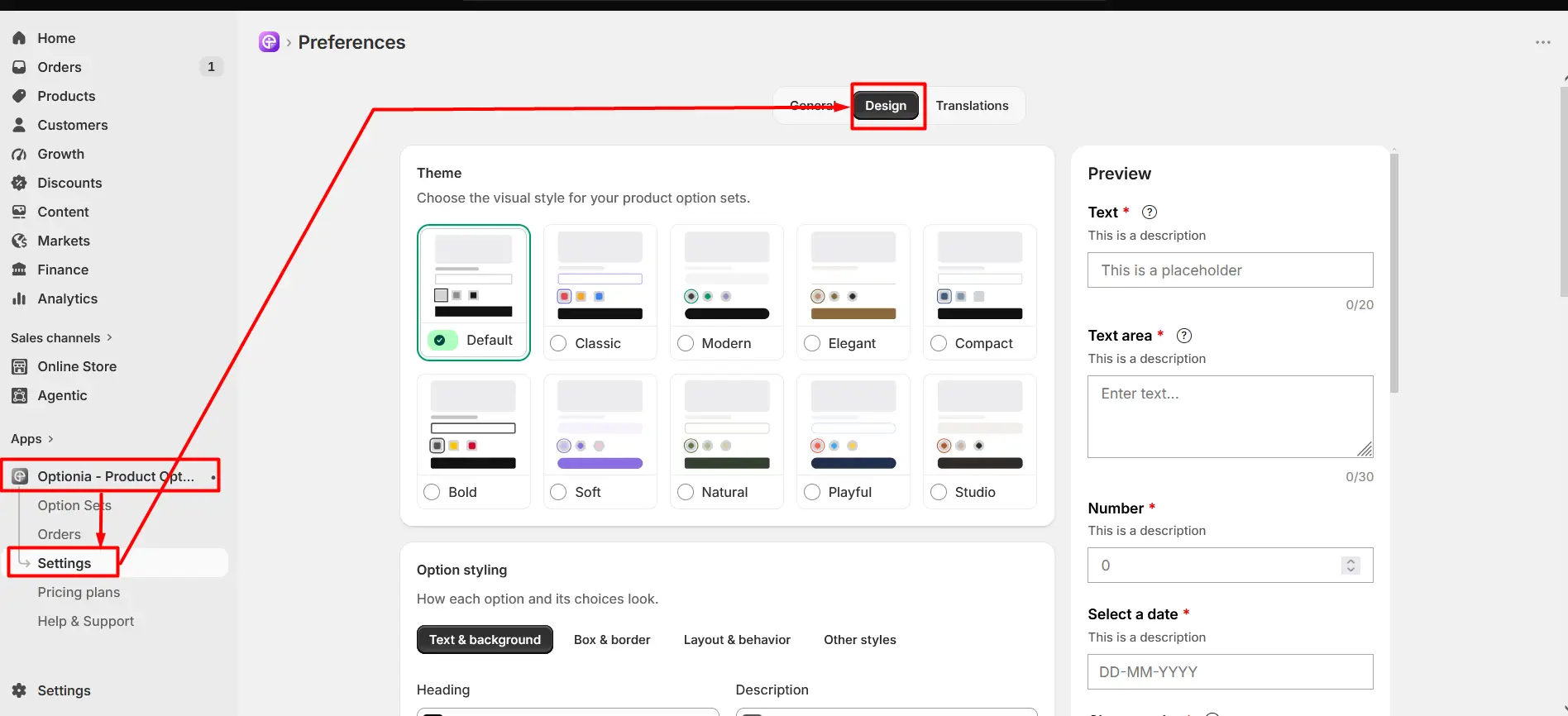The height and width of the screenshot is (716, 1568).
Task: Click the Analytics bar chart icon
Action: pos(19,298)
